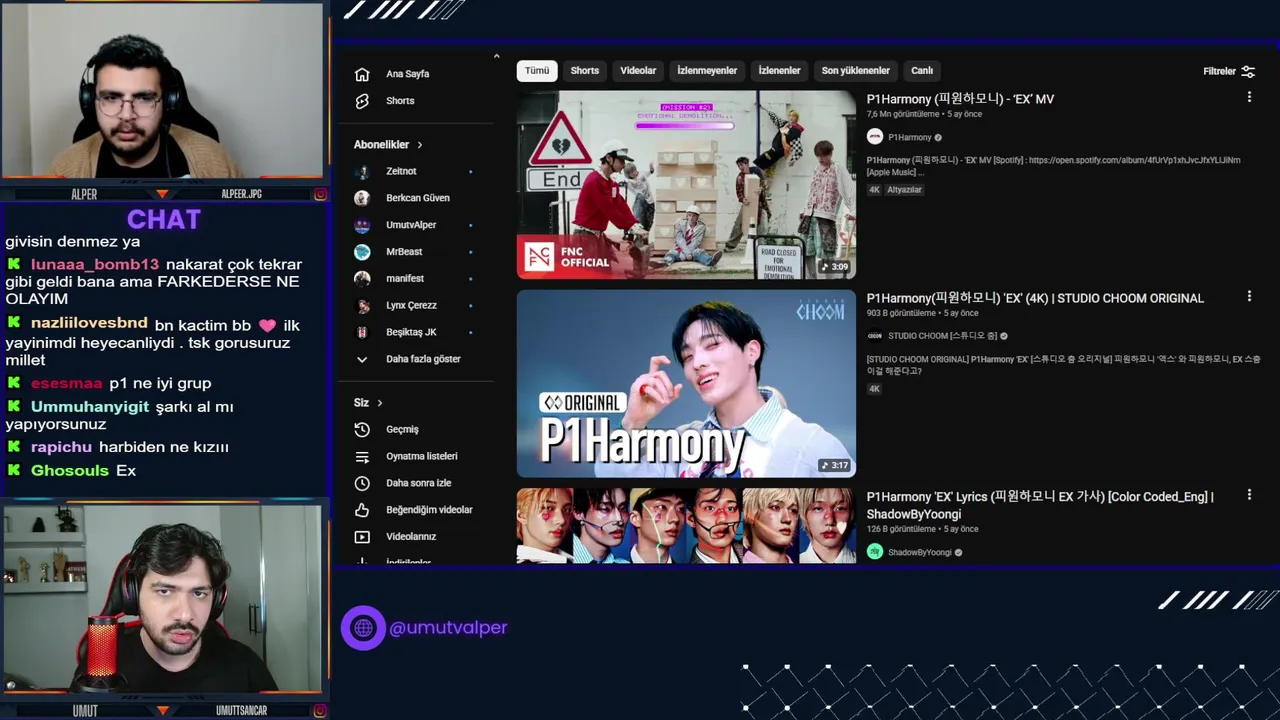Open Geçmiş history icon

[362, 429]
